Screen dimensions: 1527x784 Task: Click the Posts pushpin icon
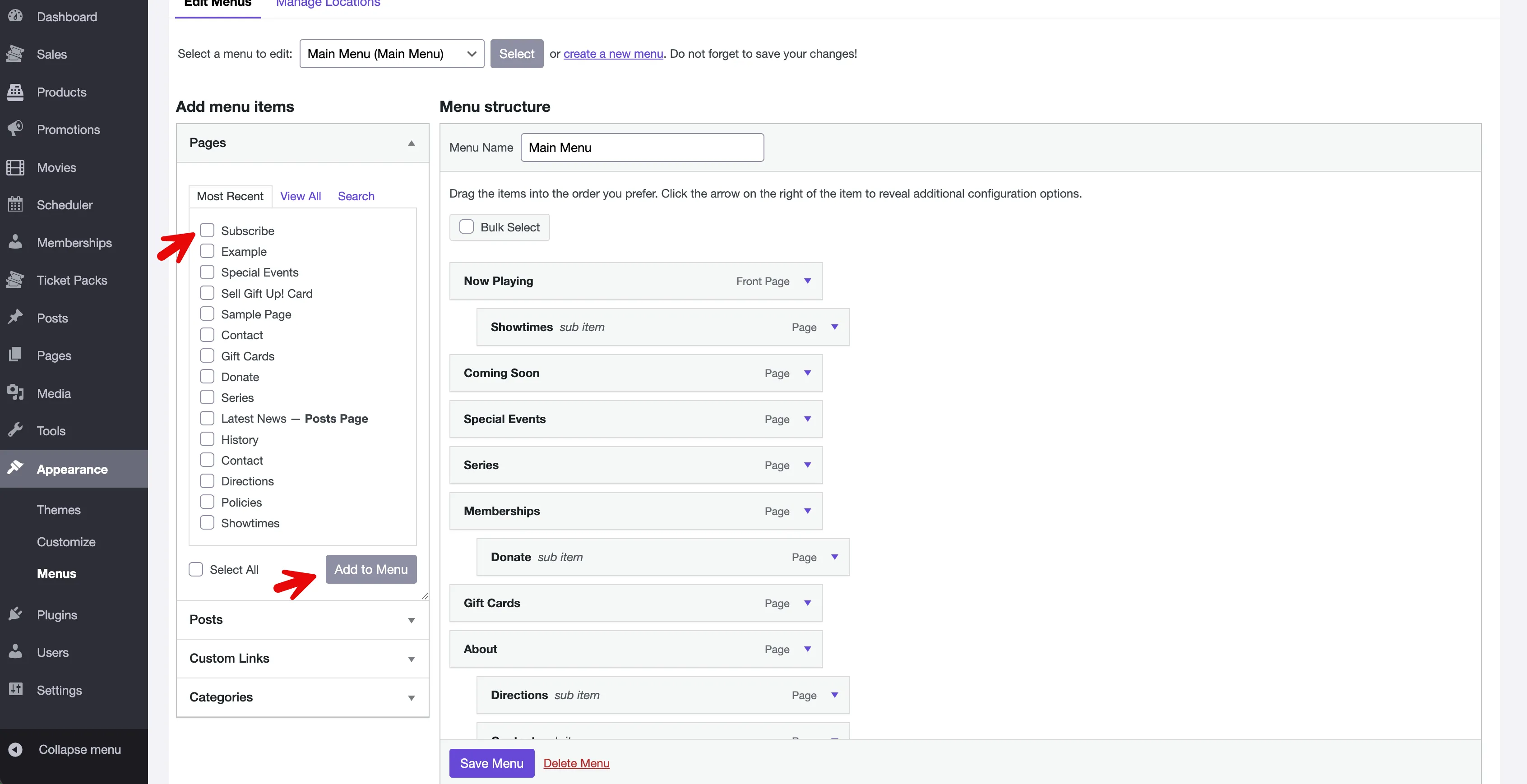pyautogui.click(x=15, y=318)
